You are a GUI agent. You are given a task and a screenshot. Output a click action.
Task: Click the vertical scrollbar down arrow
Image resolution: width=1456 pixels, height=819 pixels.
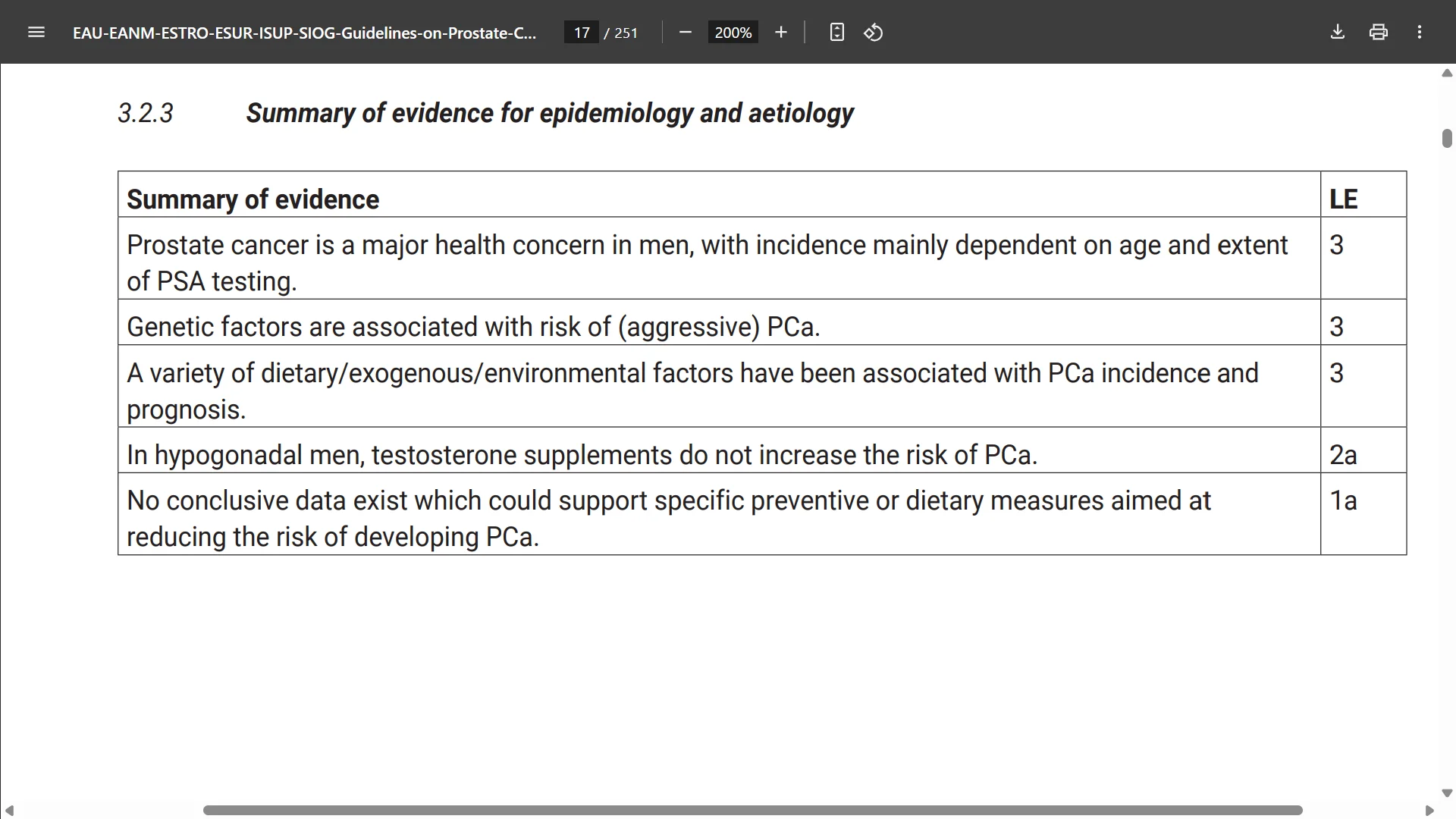[x=1447, y=793]
